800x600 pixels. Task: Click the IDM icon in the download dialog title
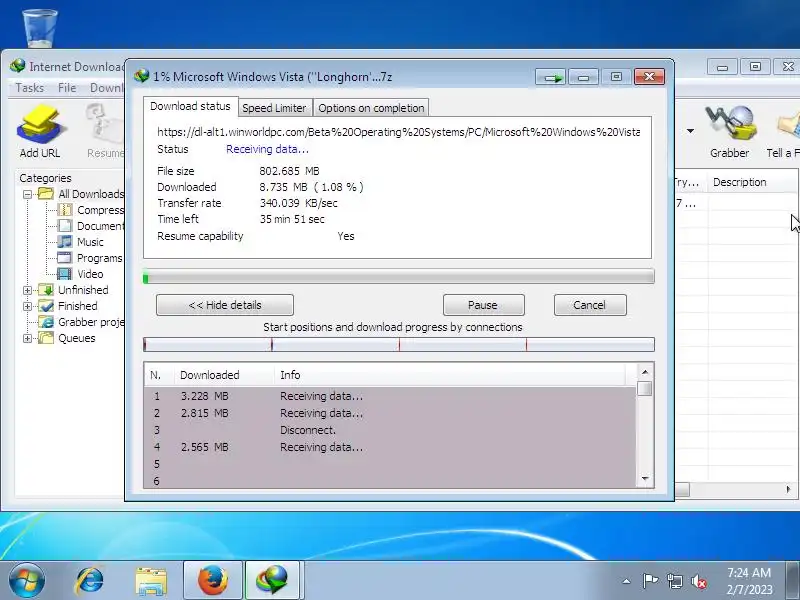point(141,77)
